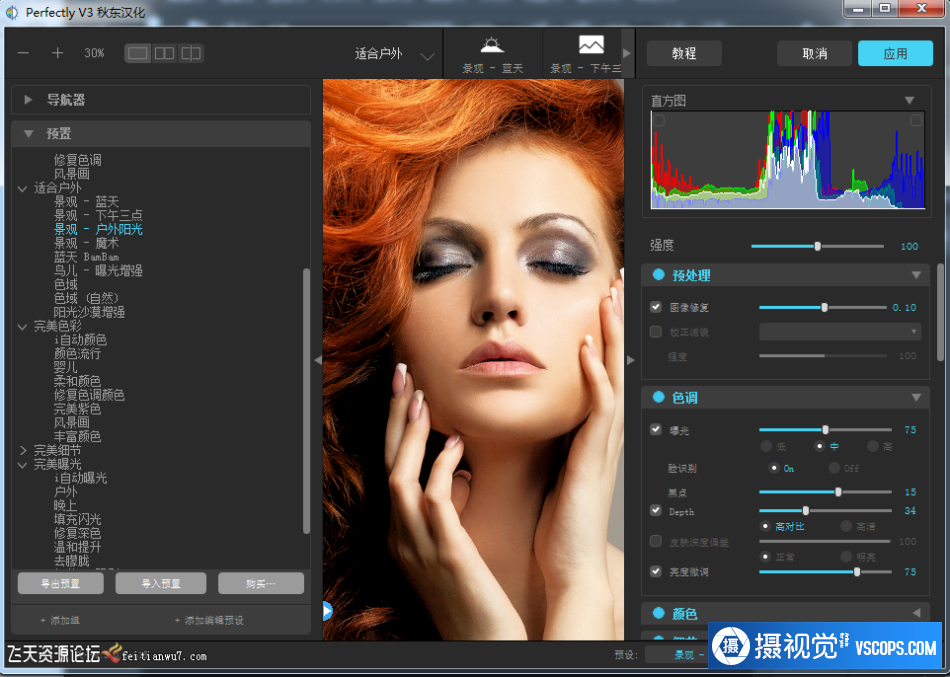The image size is (950, 677).
Task: Set 脸识别 to Off radio button
Action: pos(834,468)
